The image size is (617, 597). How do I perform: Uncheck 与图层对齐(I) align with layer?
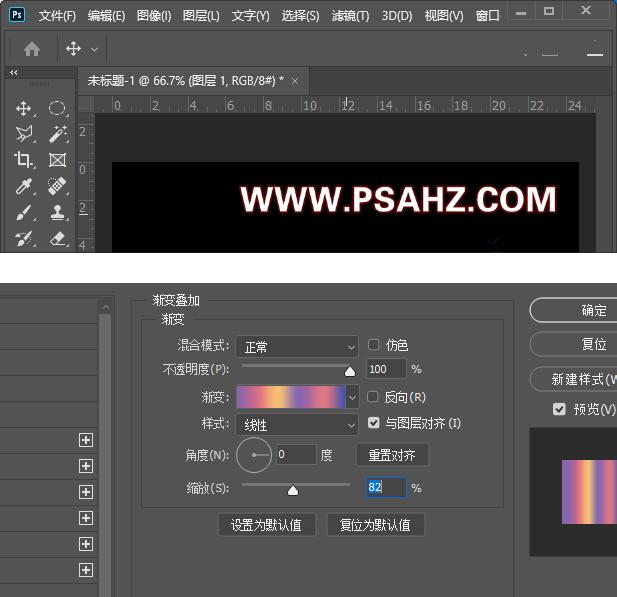pos(373,423)
